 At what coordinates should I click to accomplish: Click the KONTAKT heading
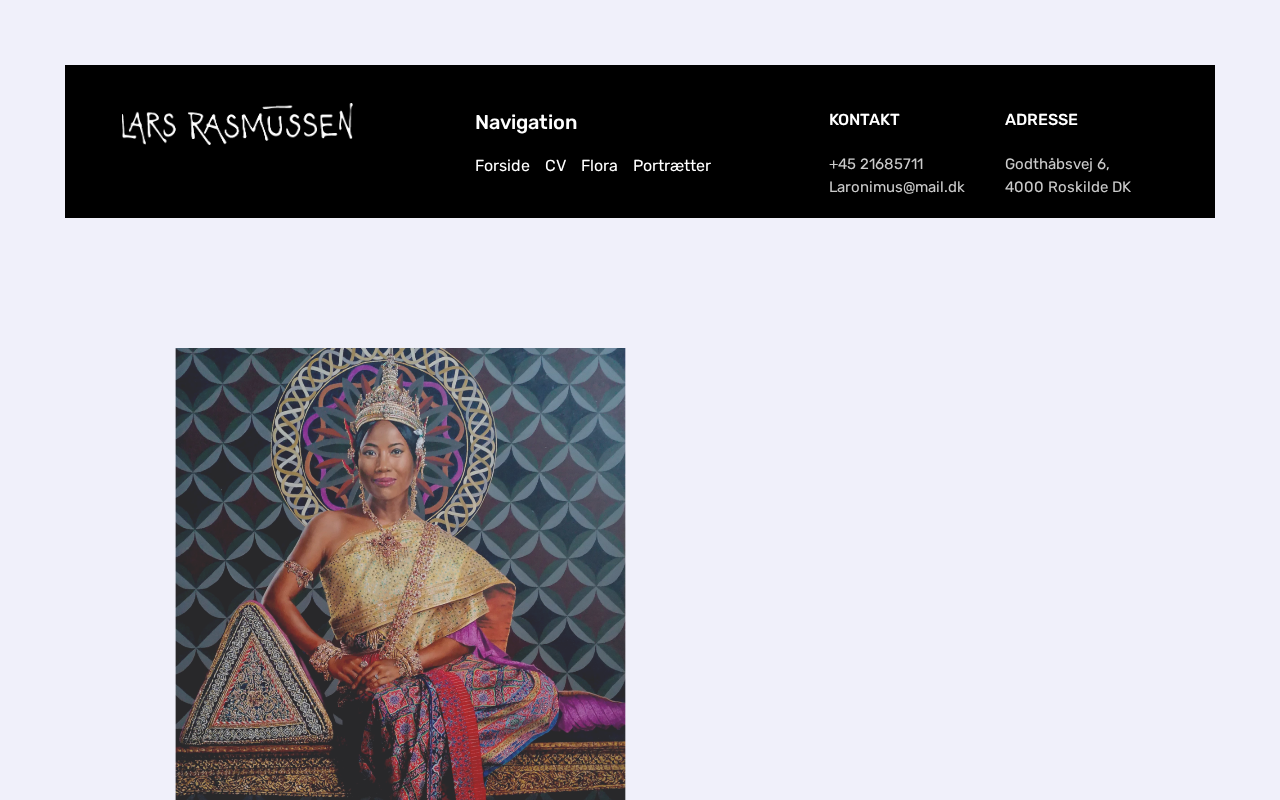[864, 120]
